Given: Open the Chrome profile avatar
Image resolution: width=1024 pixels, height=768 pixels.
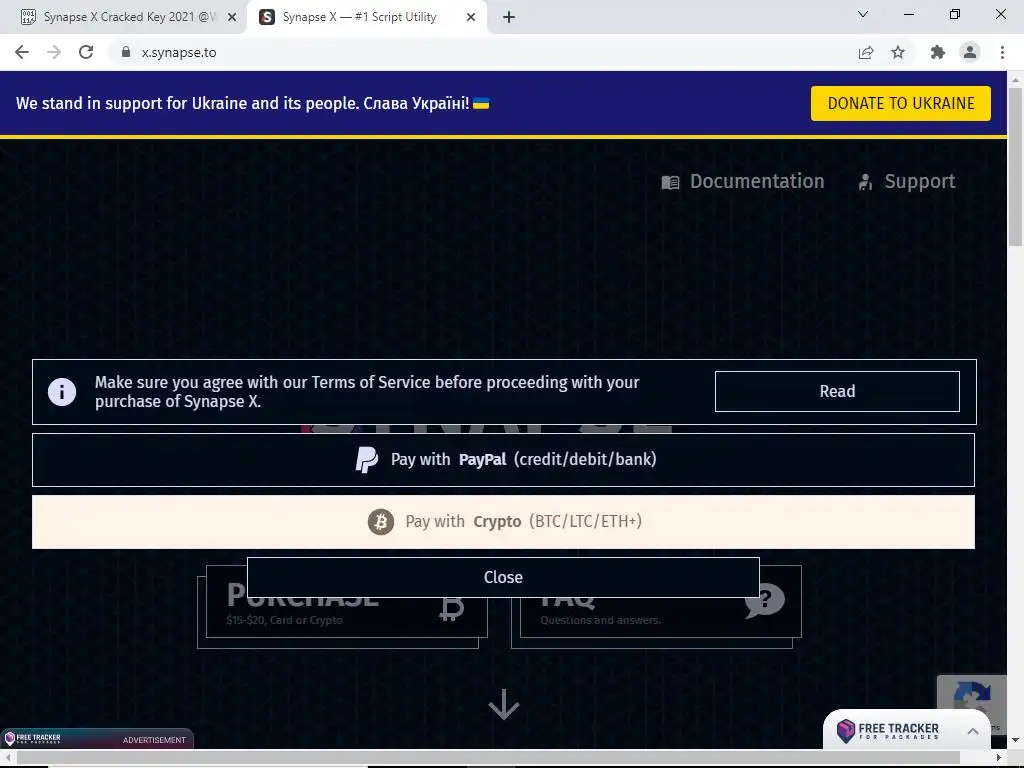Looking at the screenshot, I should (970, 52).
